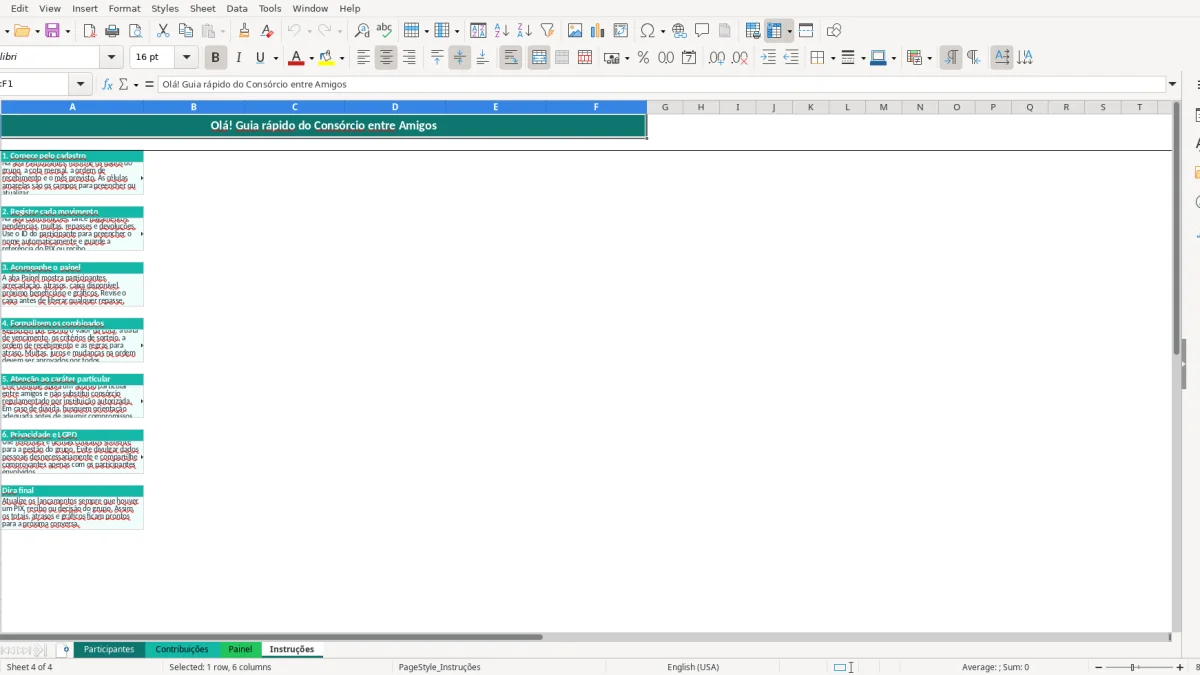Clear direct formatting from the selection
1200x675 pixels.
point(266,31)
